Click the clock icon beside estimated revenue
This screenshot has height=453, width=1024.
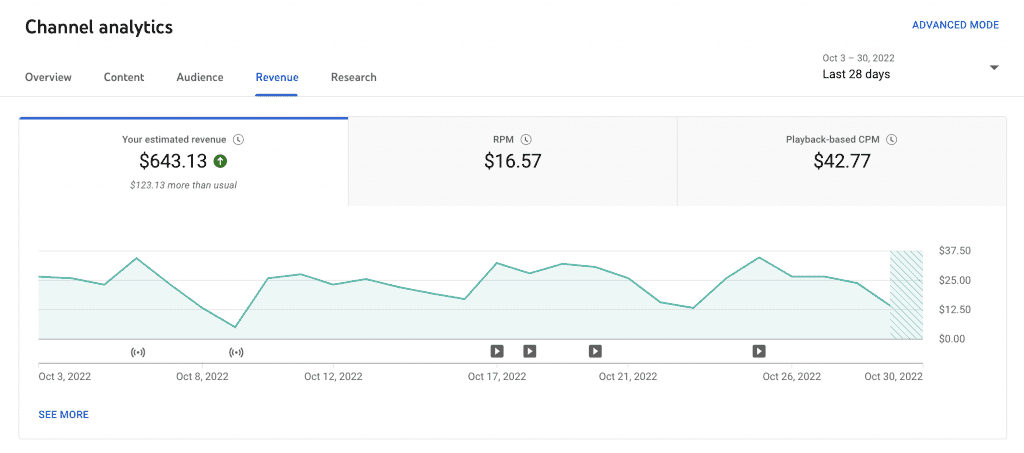click(x=239, y=140)
